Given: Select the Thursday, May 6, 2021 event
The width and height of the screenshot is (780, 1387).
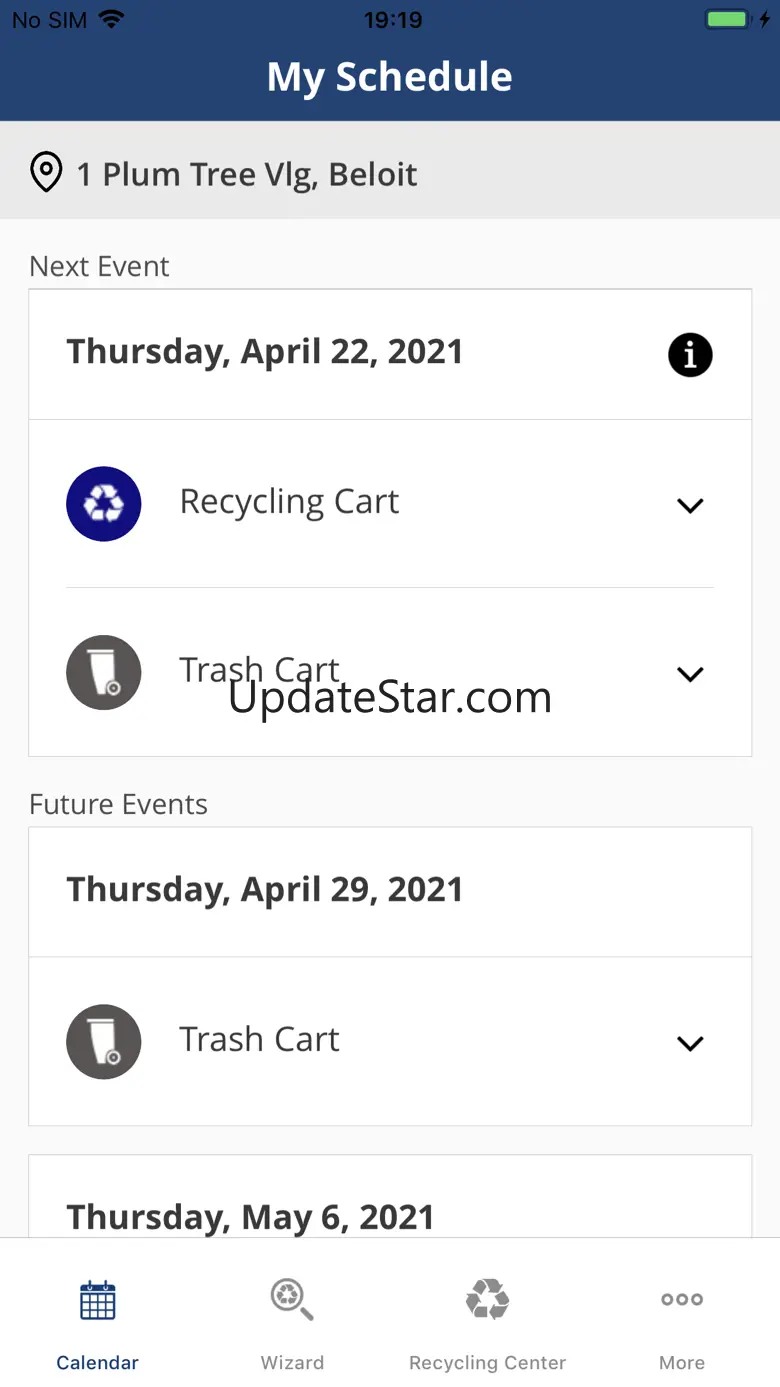Looking at the screenshot, I should [250, 1217].
